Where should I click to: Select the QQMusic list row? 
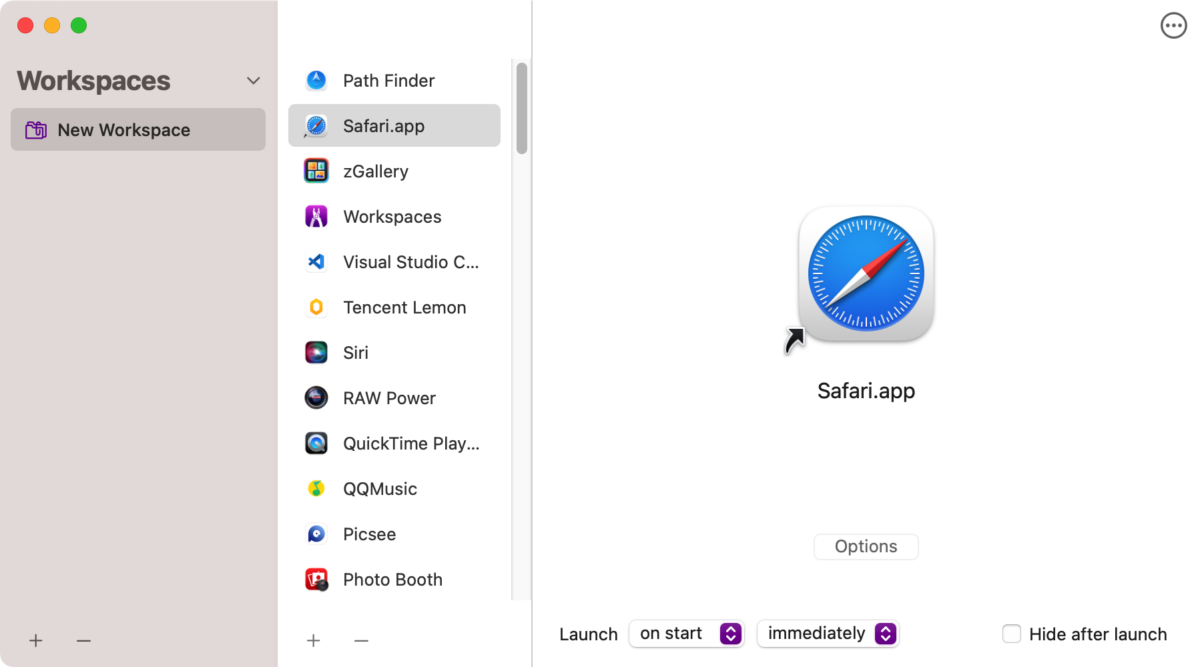click(x=394, y=489)
